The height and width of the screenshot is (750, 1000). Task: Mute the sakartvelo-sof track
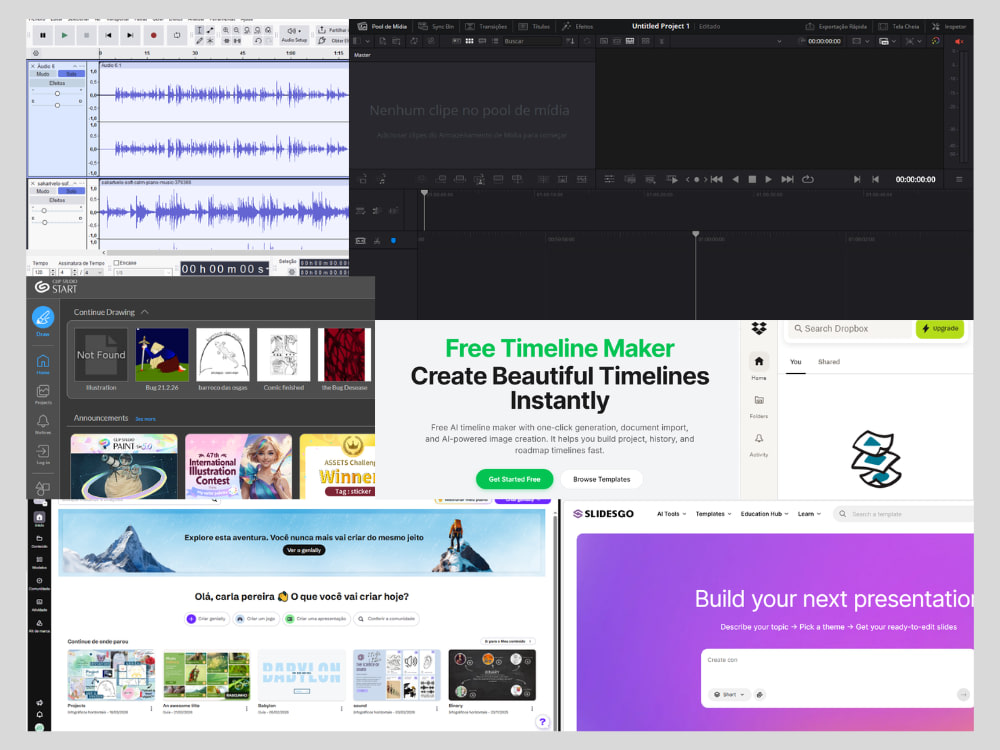[43, 191]
